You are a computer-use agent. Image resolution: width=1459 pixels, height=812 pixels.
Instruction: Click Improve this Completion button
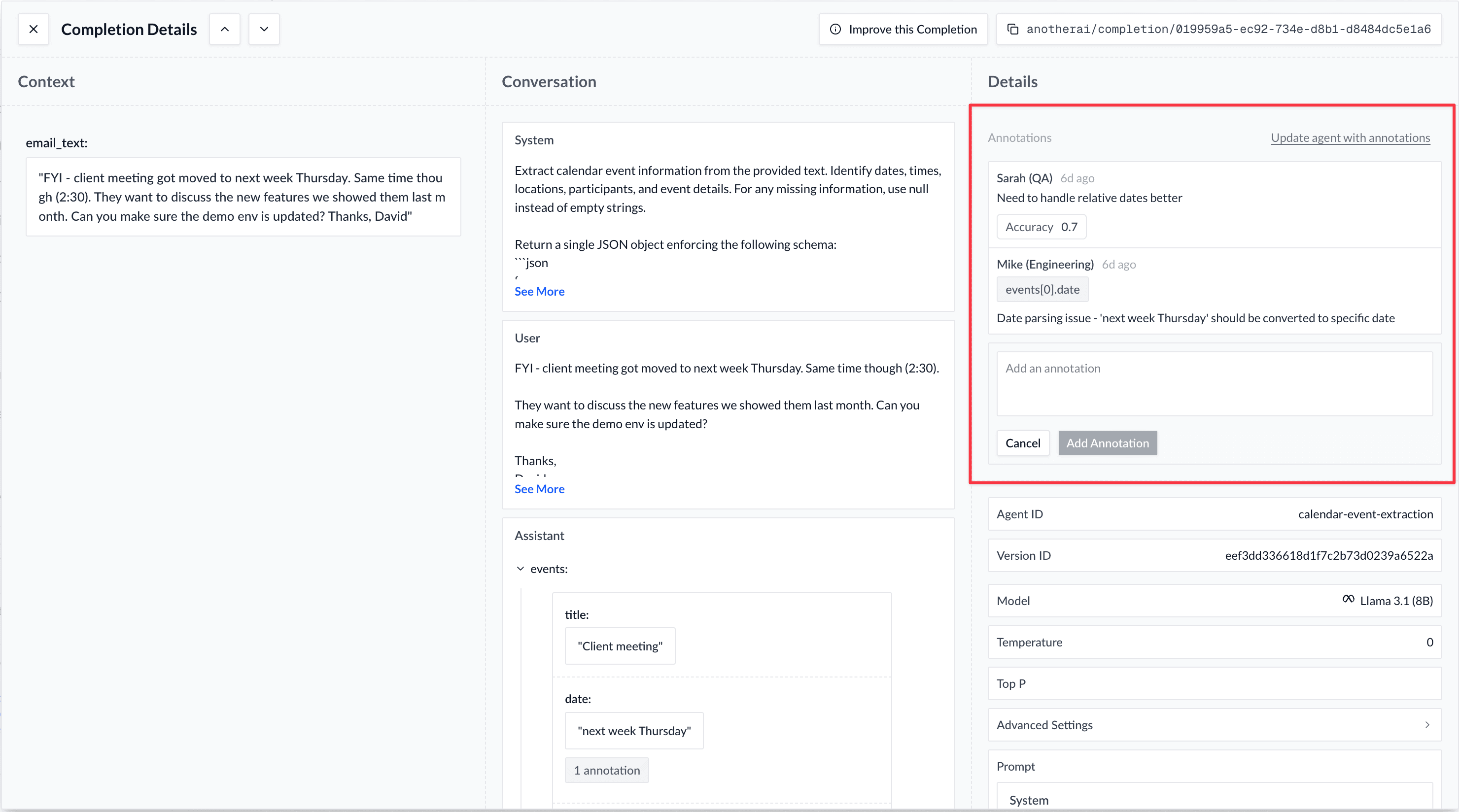pyautogui.click(x=903, y=30)
